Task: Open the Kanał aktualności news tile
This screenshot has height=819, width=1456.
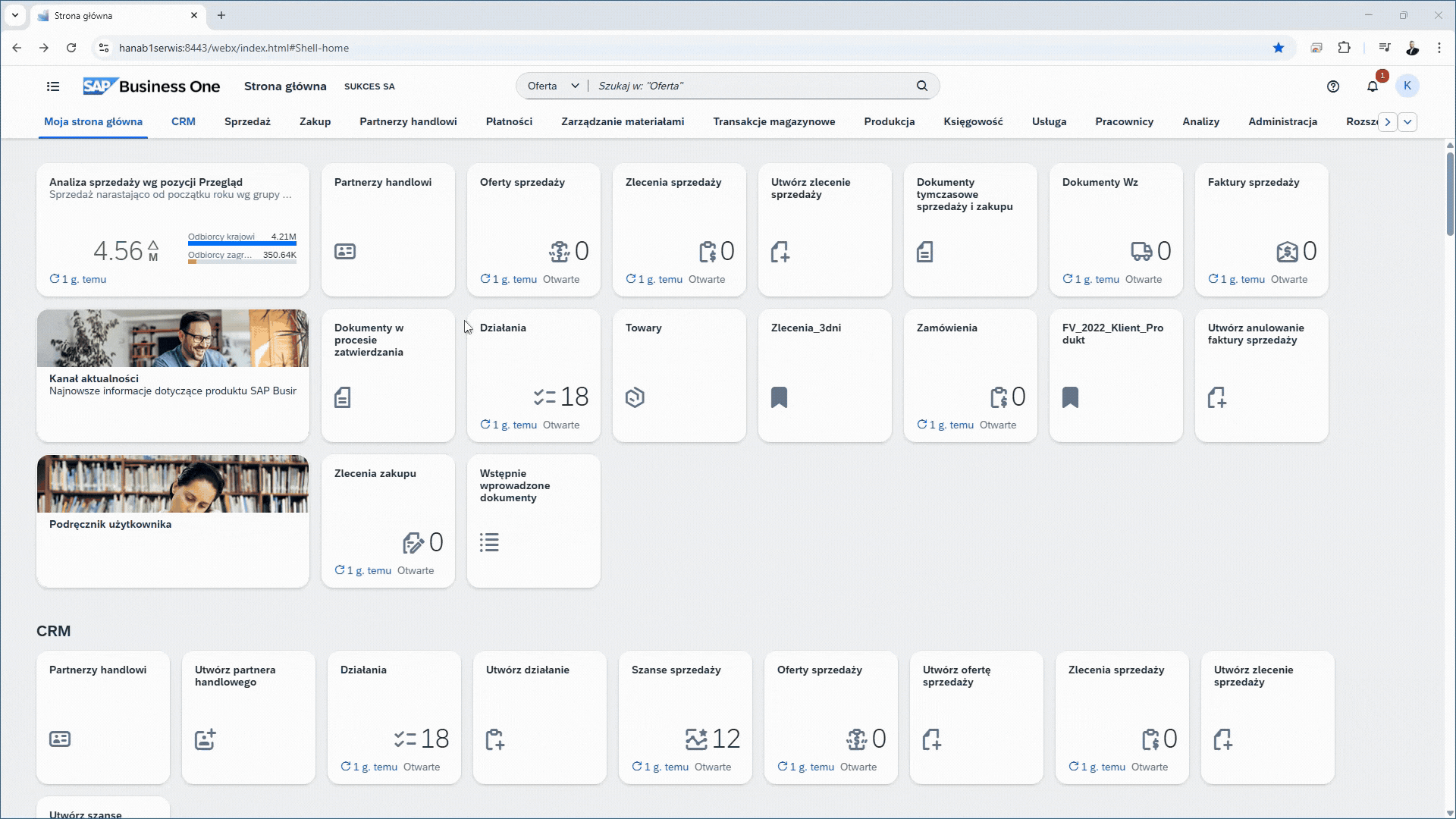Action: coord(172,375)
